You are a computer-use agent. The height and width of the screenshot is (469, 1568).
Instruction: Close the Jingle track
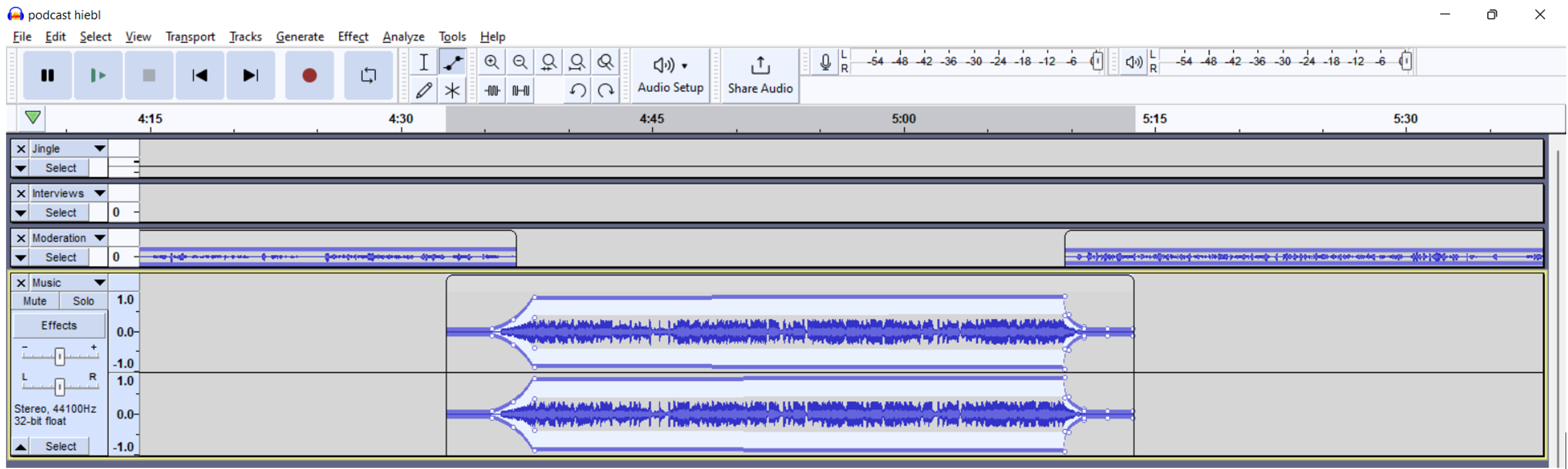coord(21,149)
